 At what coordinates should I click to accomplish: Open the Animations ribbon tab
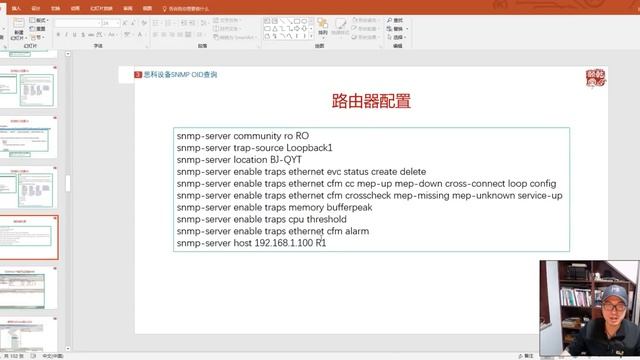pos(75,8)
